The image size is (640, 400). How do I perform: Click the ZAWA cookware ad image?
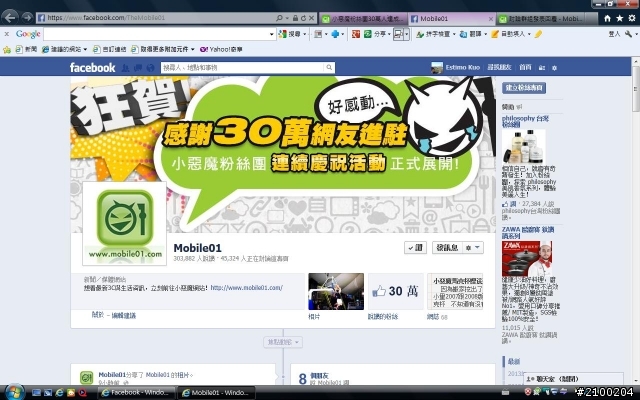(527, 259)
